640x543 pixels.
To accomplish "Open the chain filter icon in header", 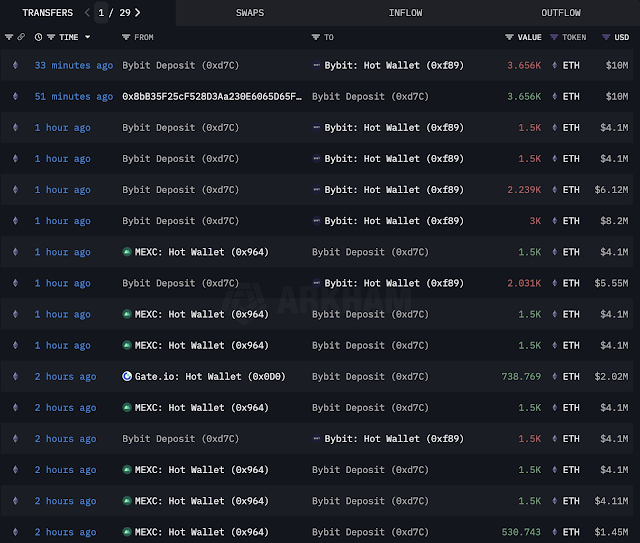I will 9,37.
